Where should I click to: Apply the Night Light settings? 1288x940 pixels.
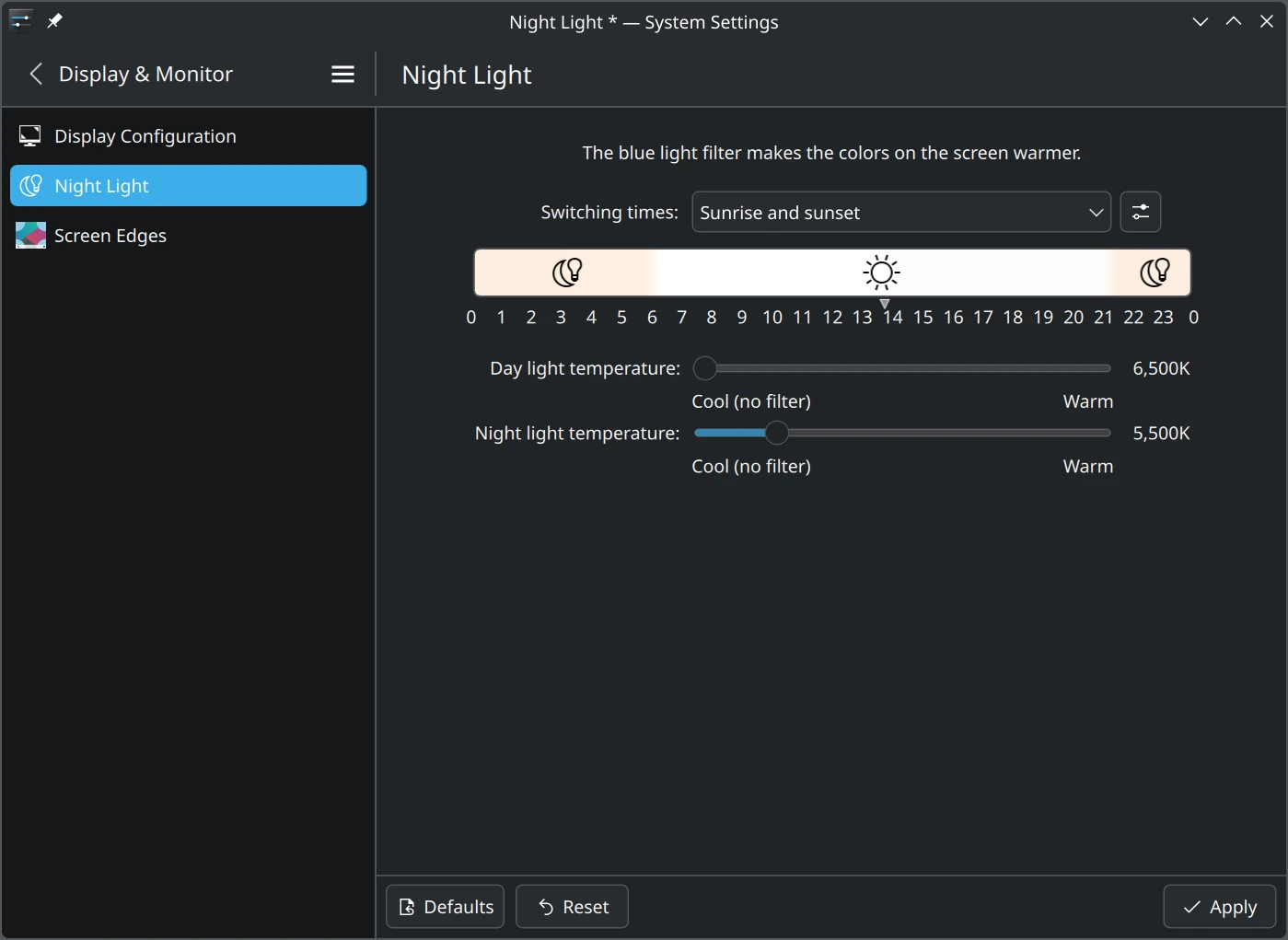click(x=1220, y=907)
